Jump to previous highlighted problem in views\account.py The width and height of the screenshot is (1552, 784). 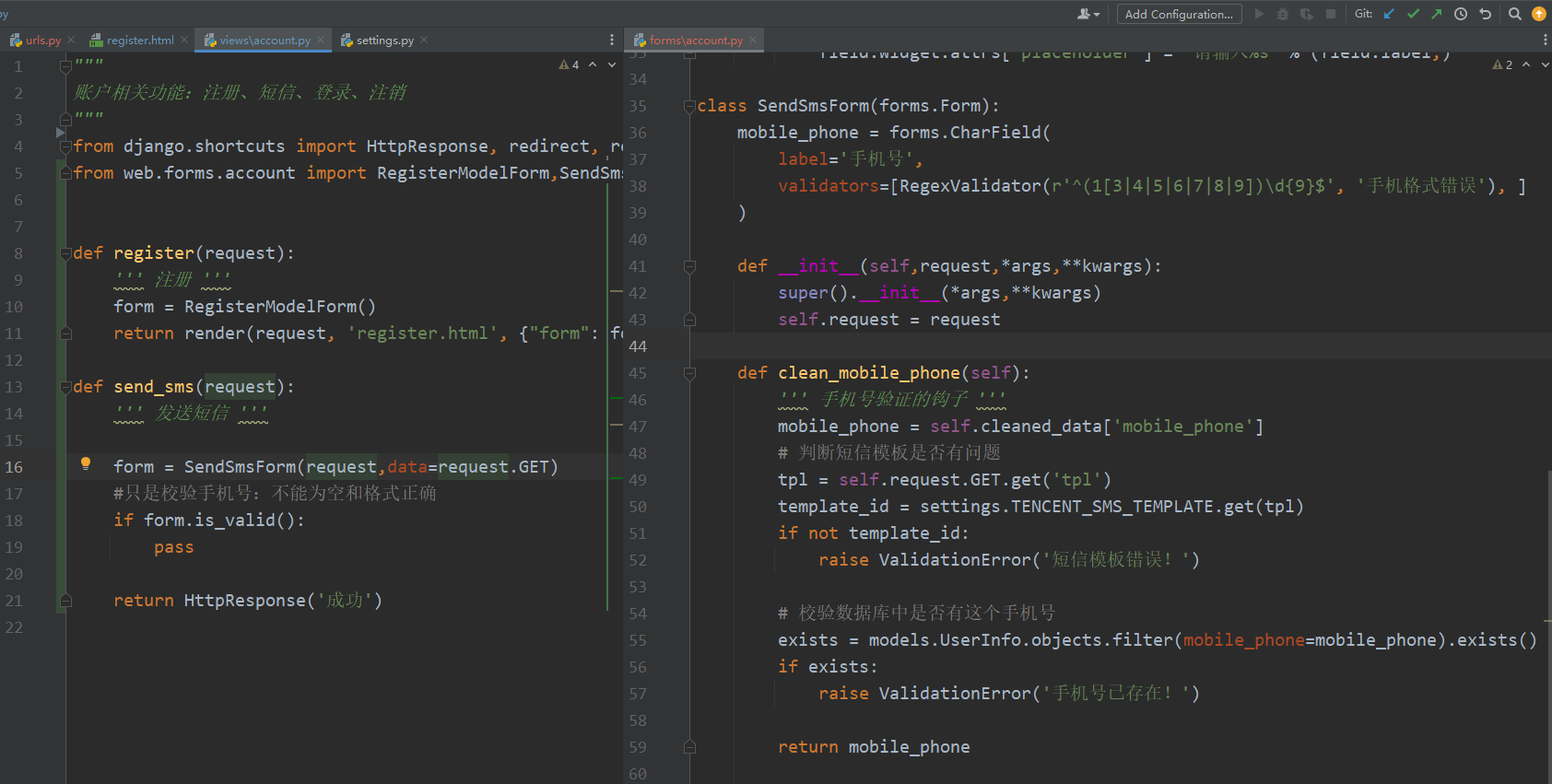593,64
